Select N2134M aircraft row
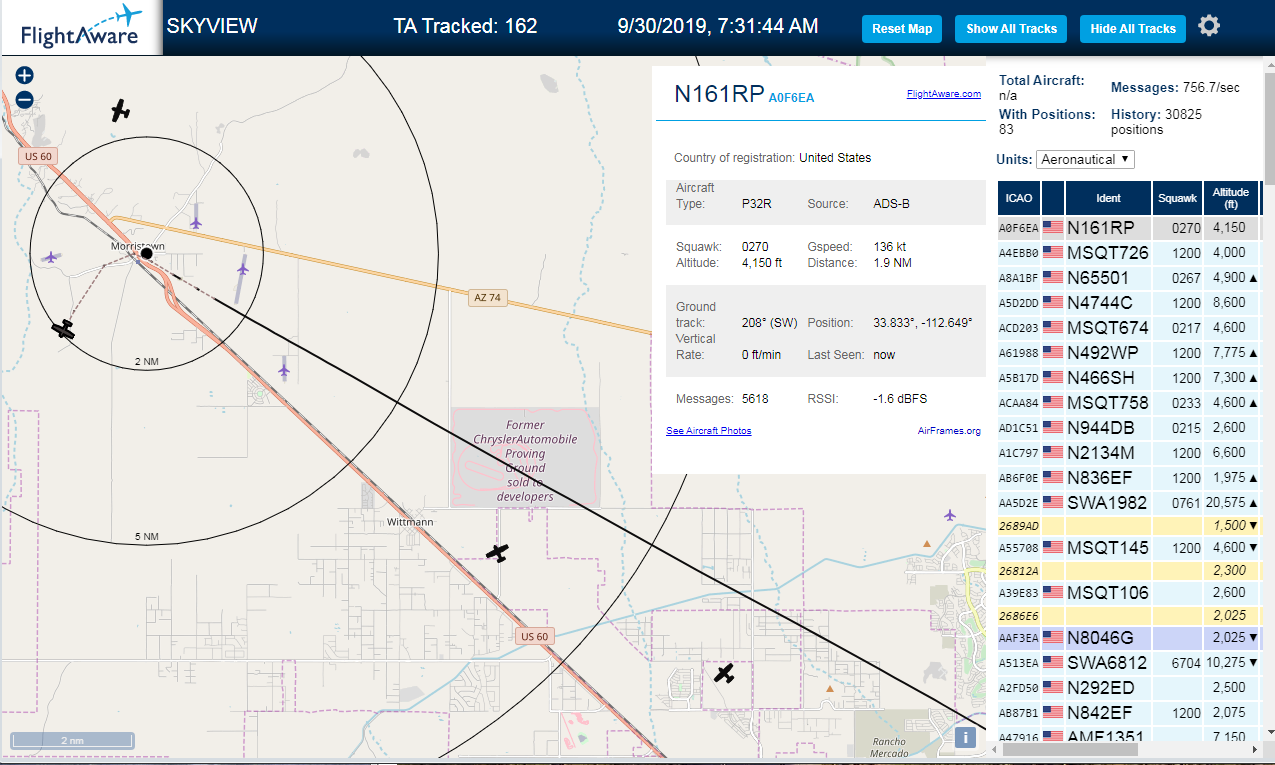Viewport: 1275px width, 765px height. pos(1129,453)
